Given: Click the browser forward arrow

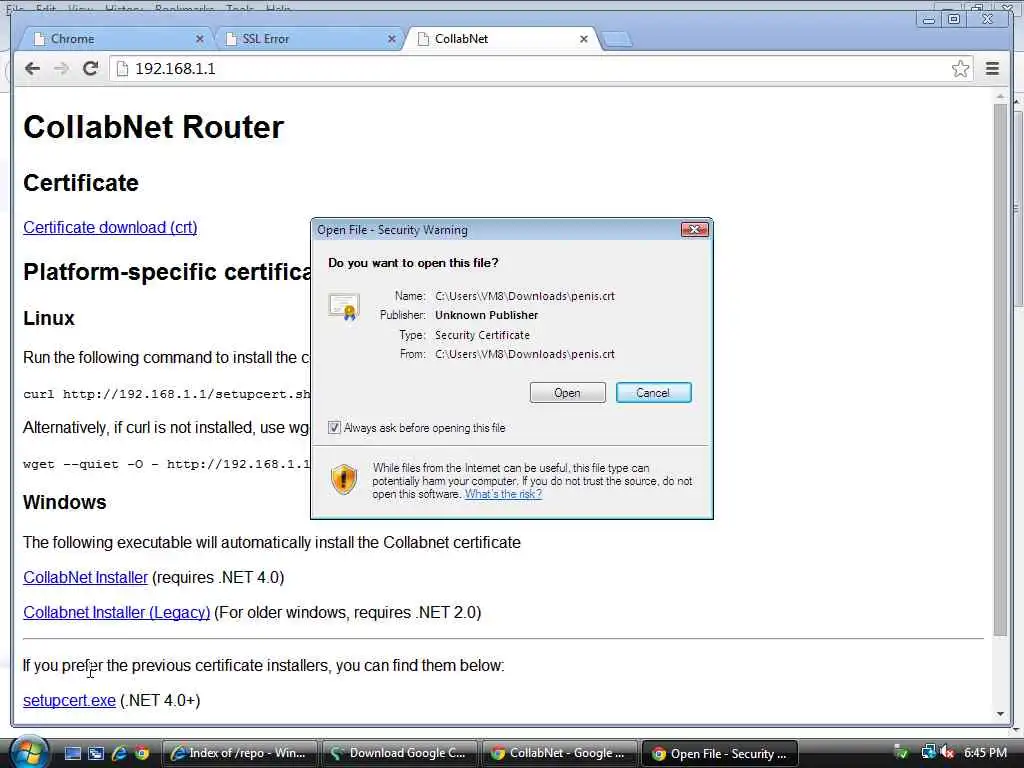Looking at the screenshot, I should pos(61,69).
